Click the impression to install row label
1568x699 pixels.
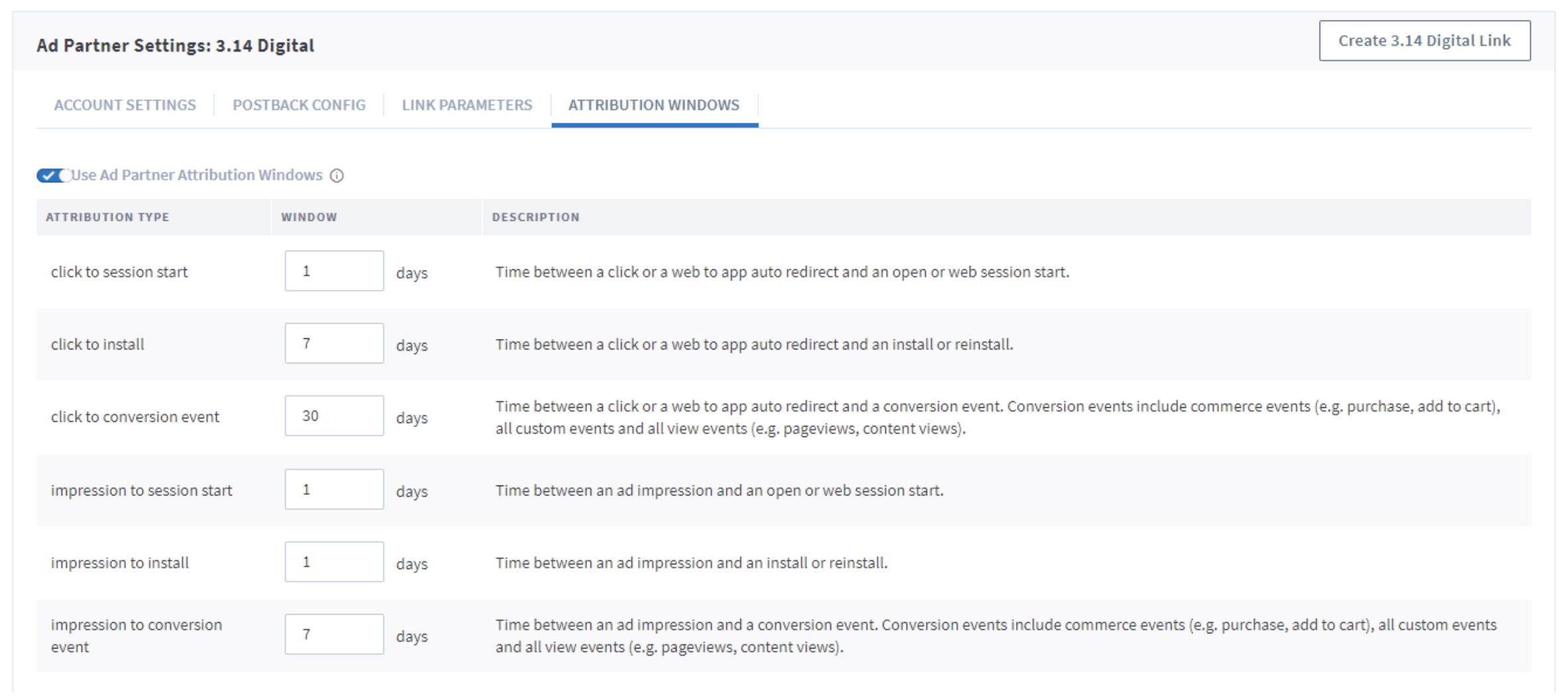pyautogui.click(x=120, y=562)
